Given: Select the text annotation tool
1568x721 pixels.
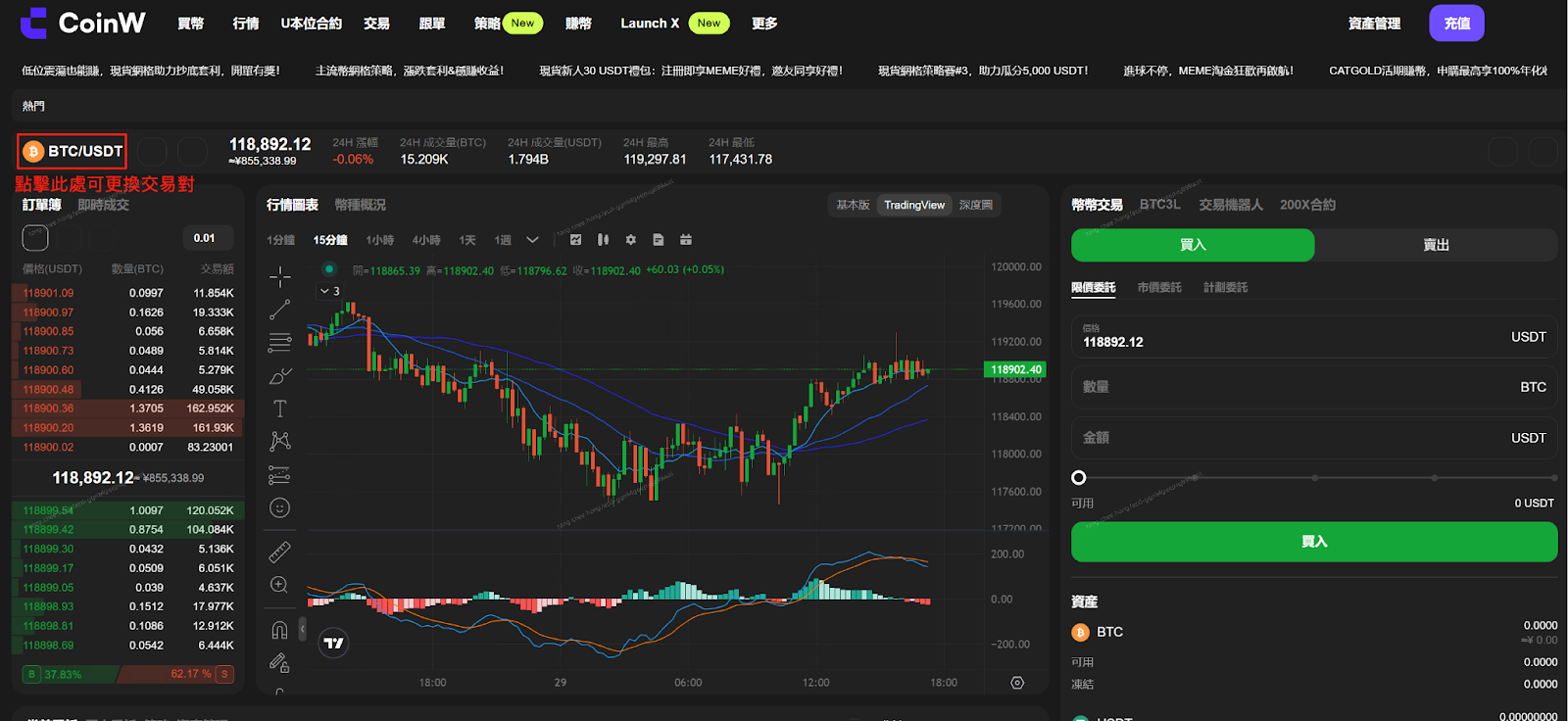Looking at the screenshot, I should pos(280,409).
